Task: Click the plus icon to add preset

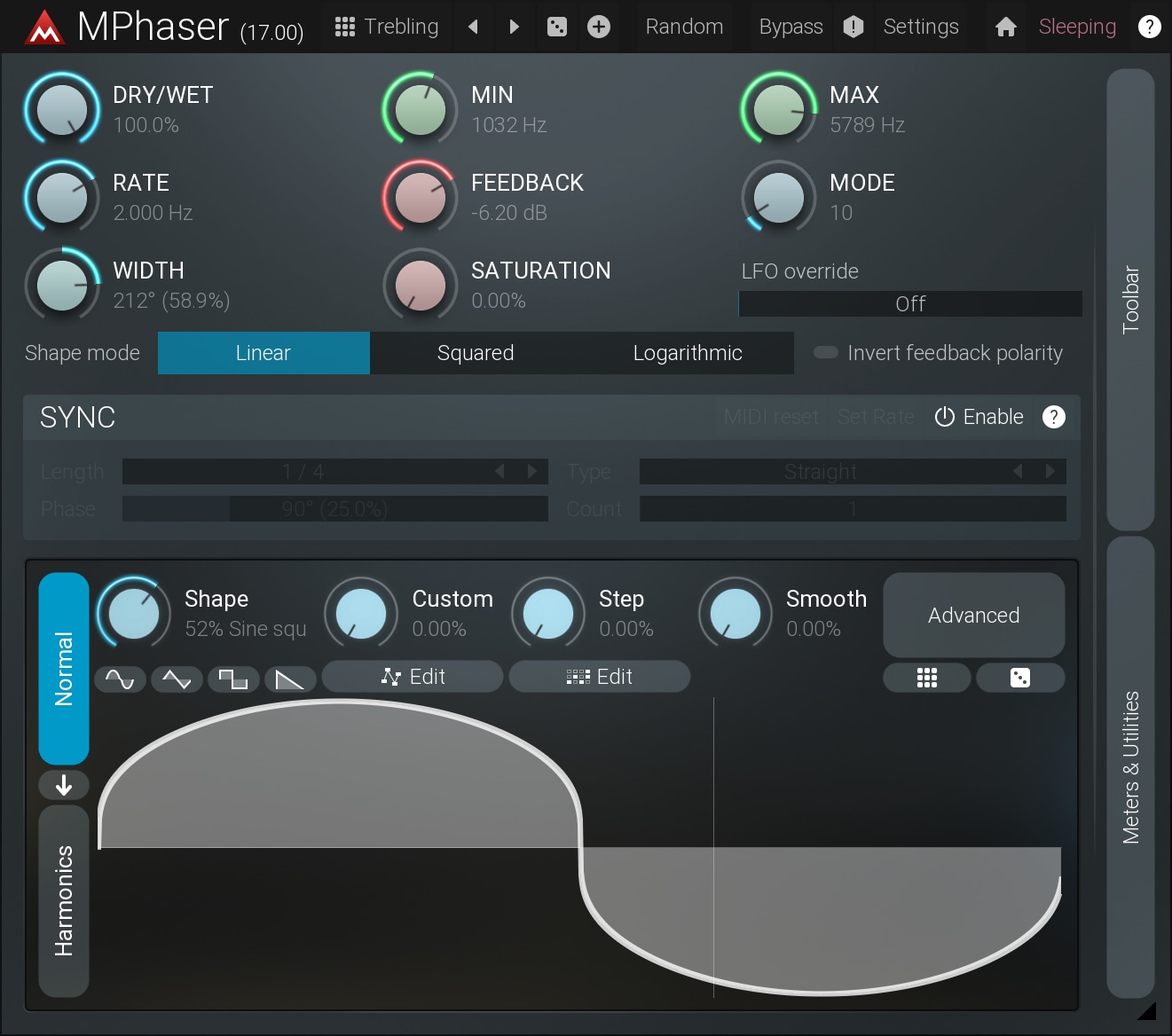Action: pos(599,27)
